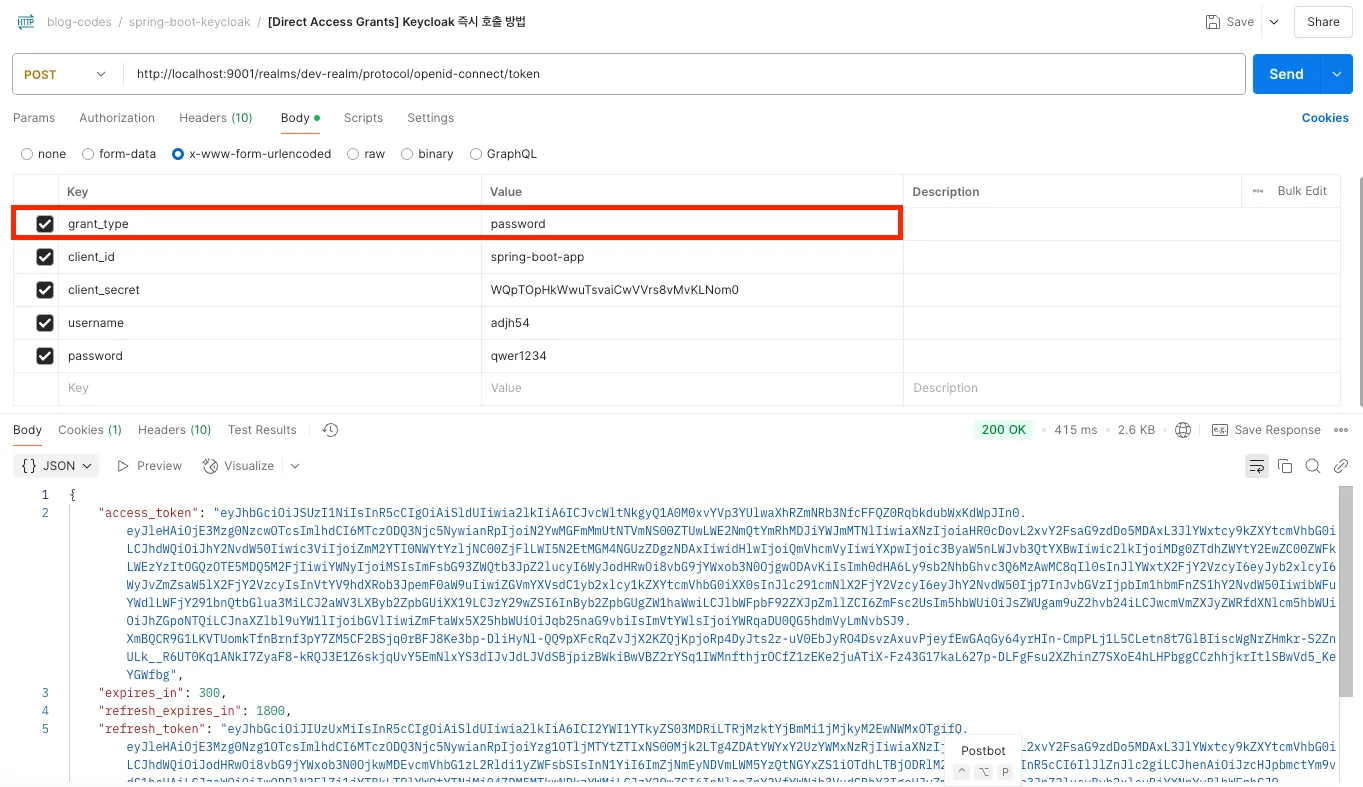Switch to response Cookies (1) tab
This screenshot has height=787, width=1363.
pos(90,430)
